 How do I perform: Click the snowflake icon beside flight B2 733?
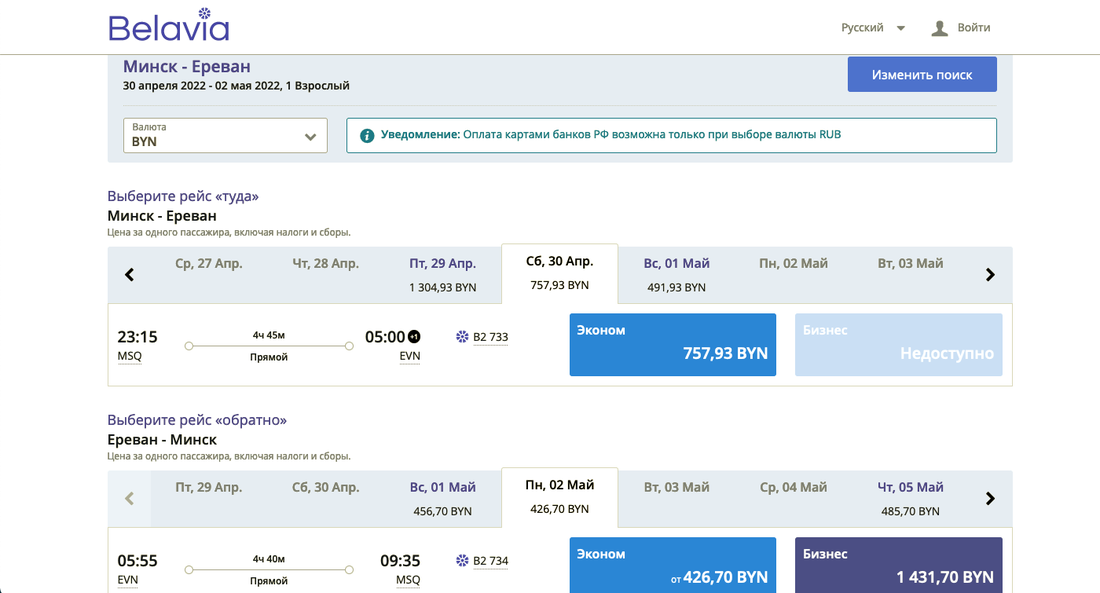pyautogui.click(x=462, y=337)
